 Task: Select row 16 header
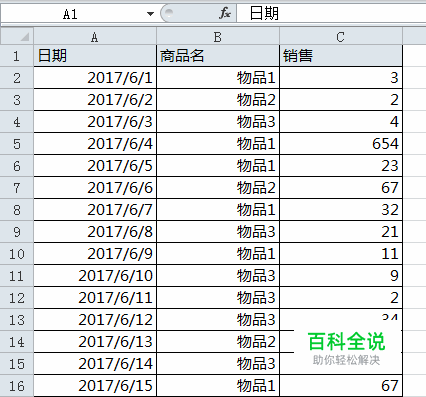point(17,386)
